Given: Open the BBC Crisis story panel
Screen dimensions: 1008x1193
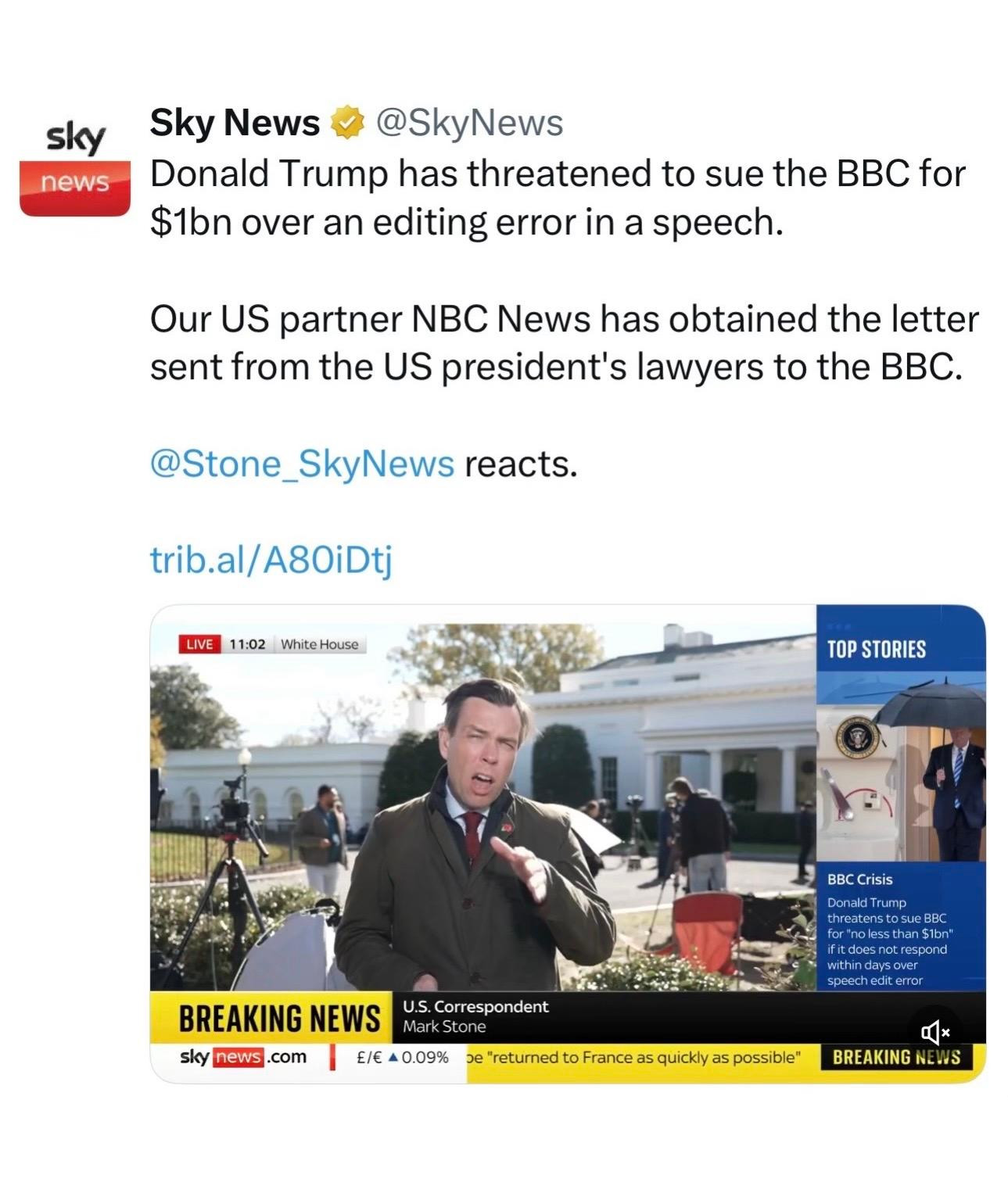Looking at the screenshot, I should pyautogui.click(x=900, y=928).
